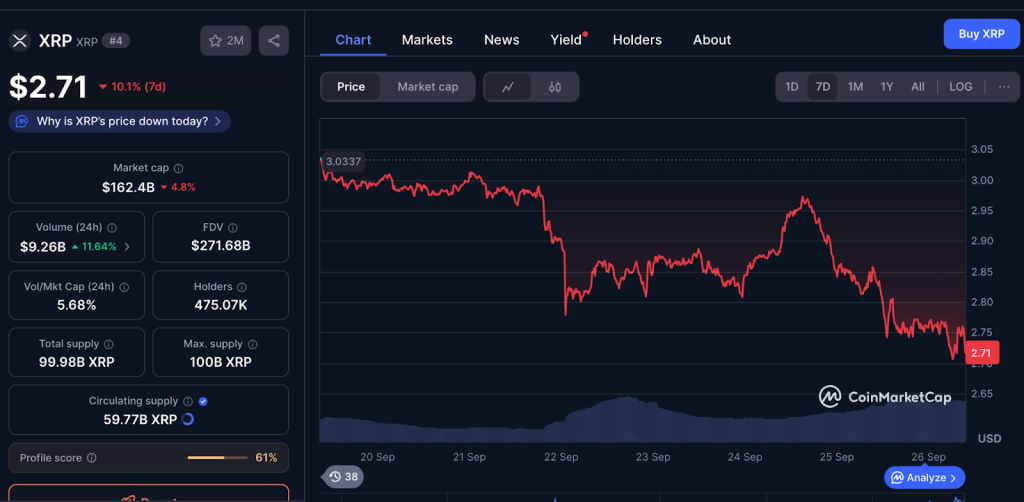Click the red 2.71 current price tag
1024x502 pixels.
(982, 353)
